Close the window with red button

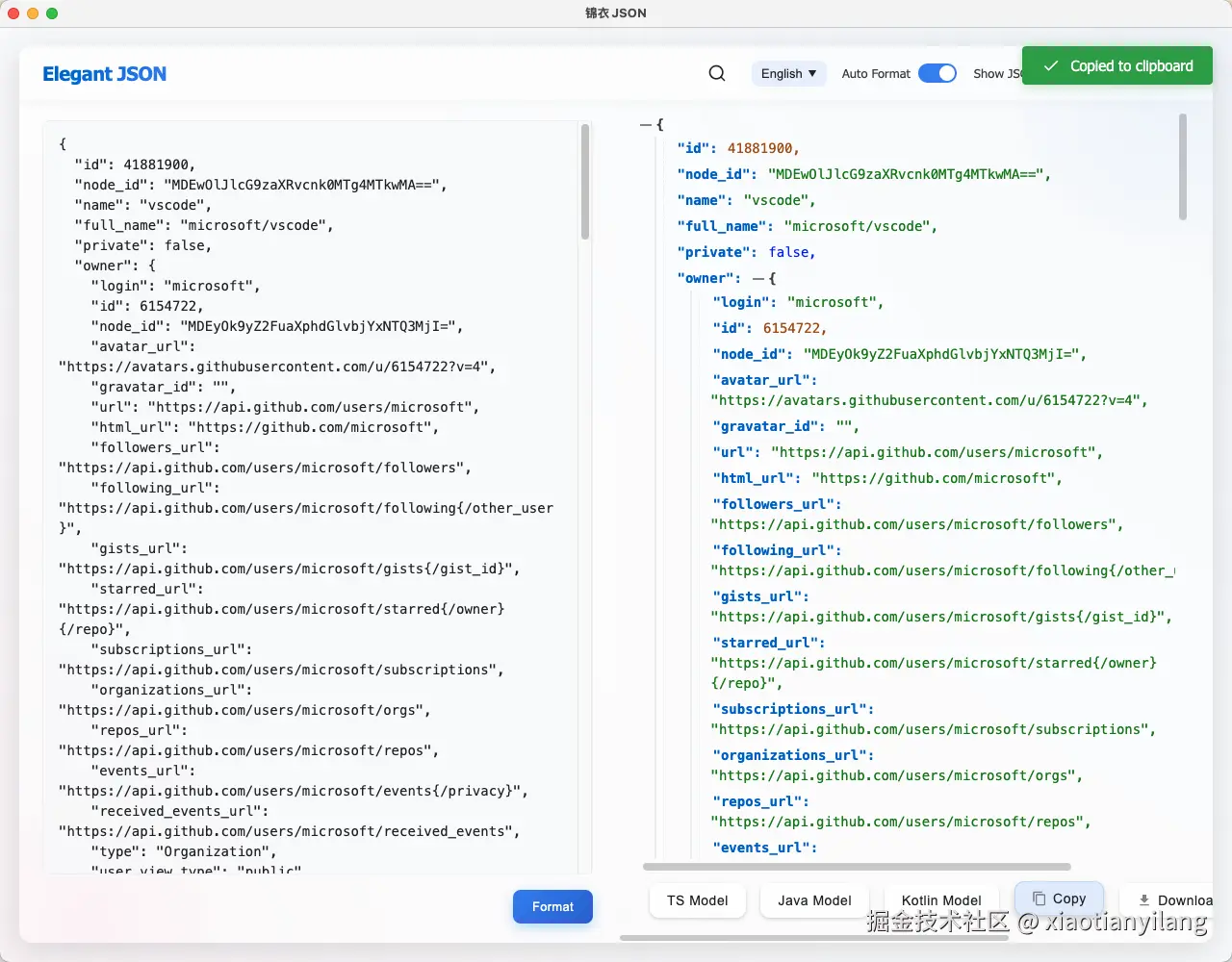click(13, 13)
